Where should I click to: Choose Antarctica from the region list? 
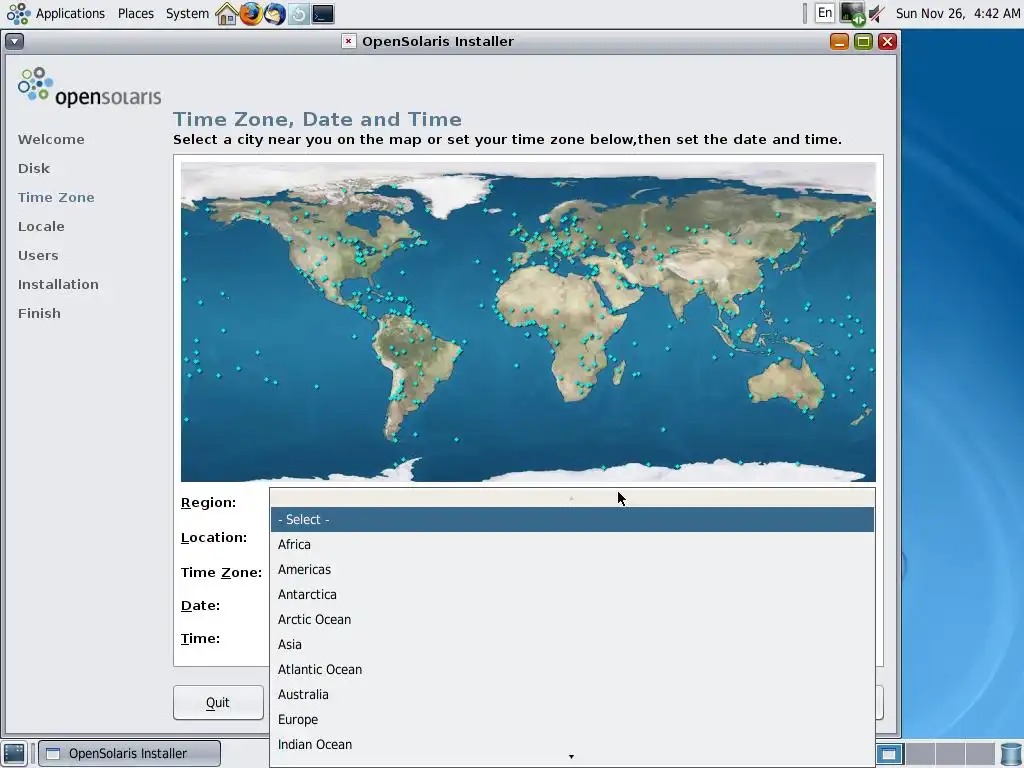click(572, 594)
